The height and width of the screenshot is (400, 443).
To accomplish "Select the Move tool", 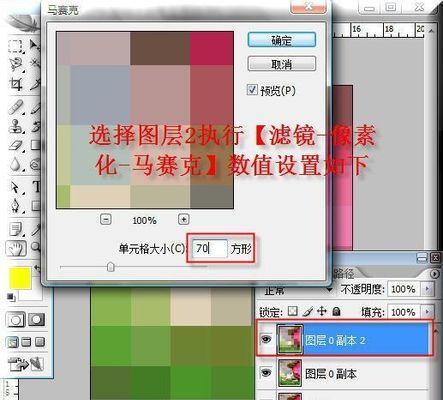I will pos(35,46).
